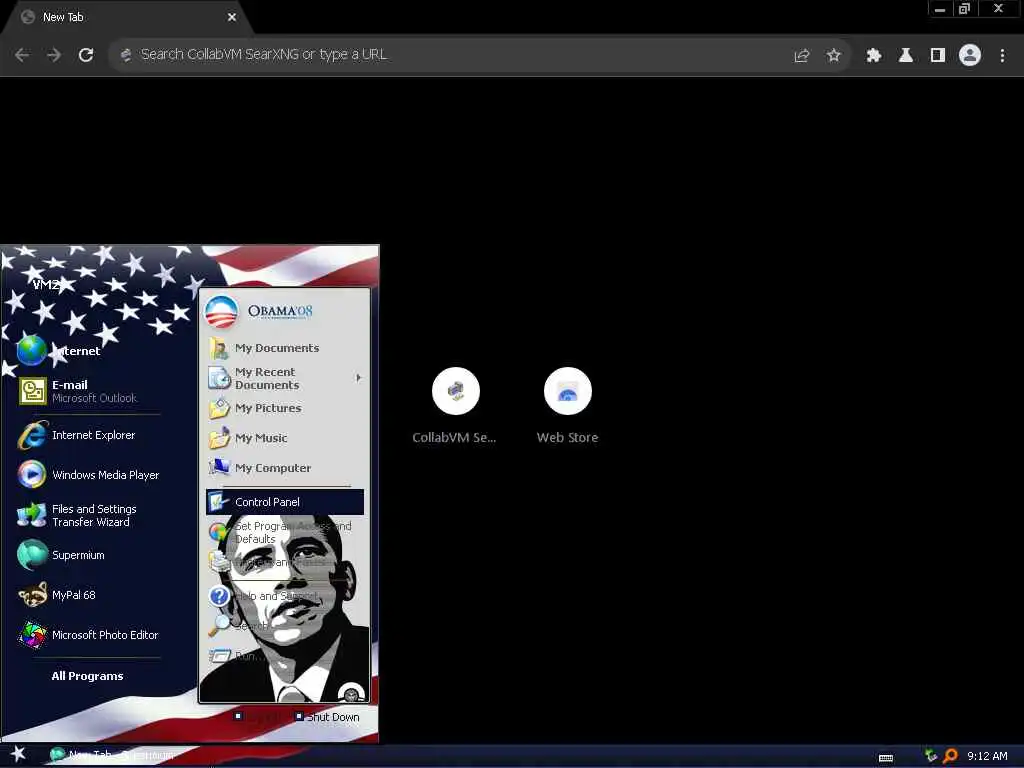This screenshot has height=768, width=1024.
Task: Open the profile avatar menu
Action: 970,56
